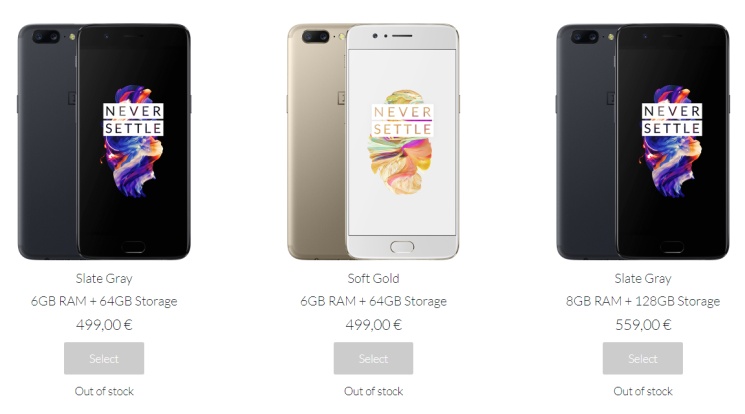The width and height of the screenshot is (745, 414).
Task: Click the Soft Gold phone's home button
Action: coord(402,247)
